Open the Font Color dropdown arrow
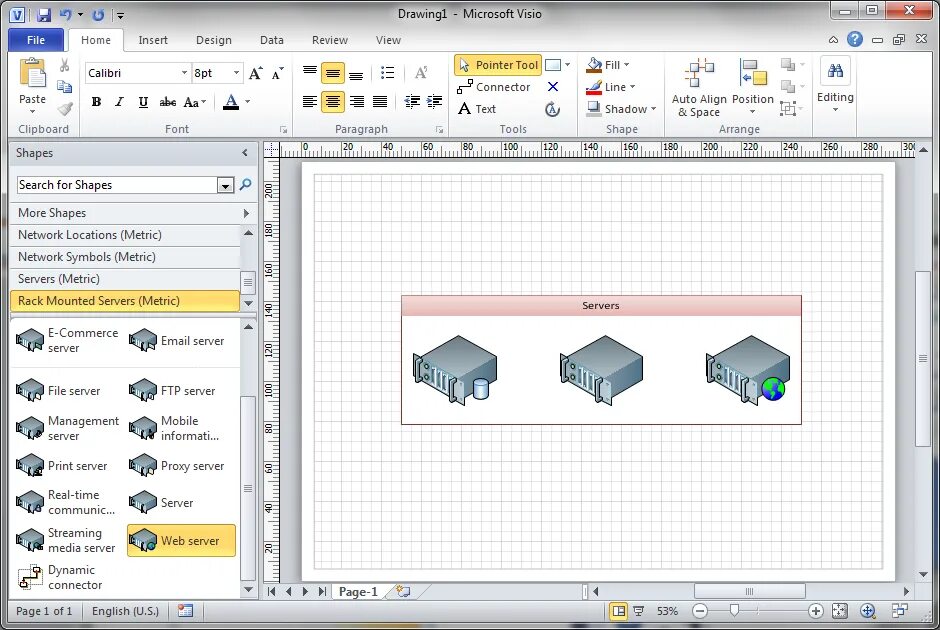940x630 pixels. coord(248,102)
